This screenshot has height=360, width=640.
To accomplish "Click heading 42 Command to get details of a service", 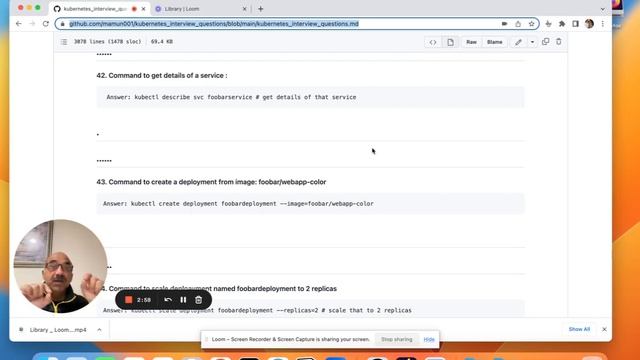I will [x=162, y=76].
